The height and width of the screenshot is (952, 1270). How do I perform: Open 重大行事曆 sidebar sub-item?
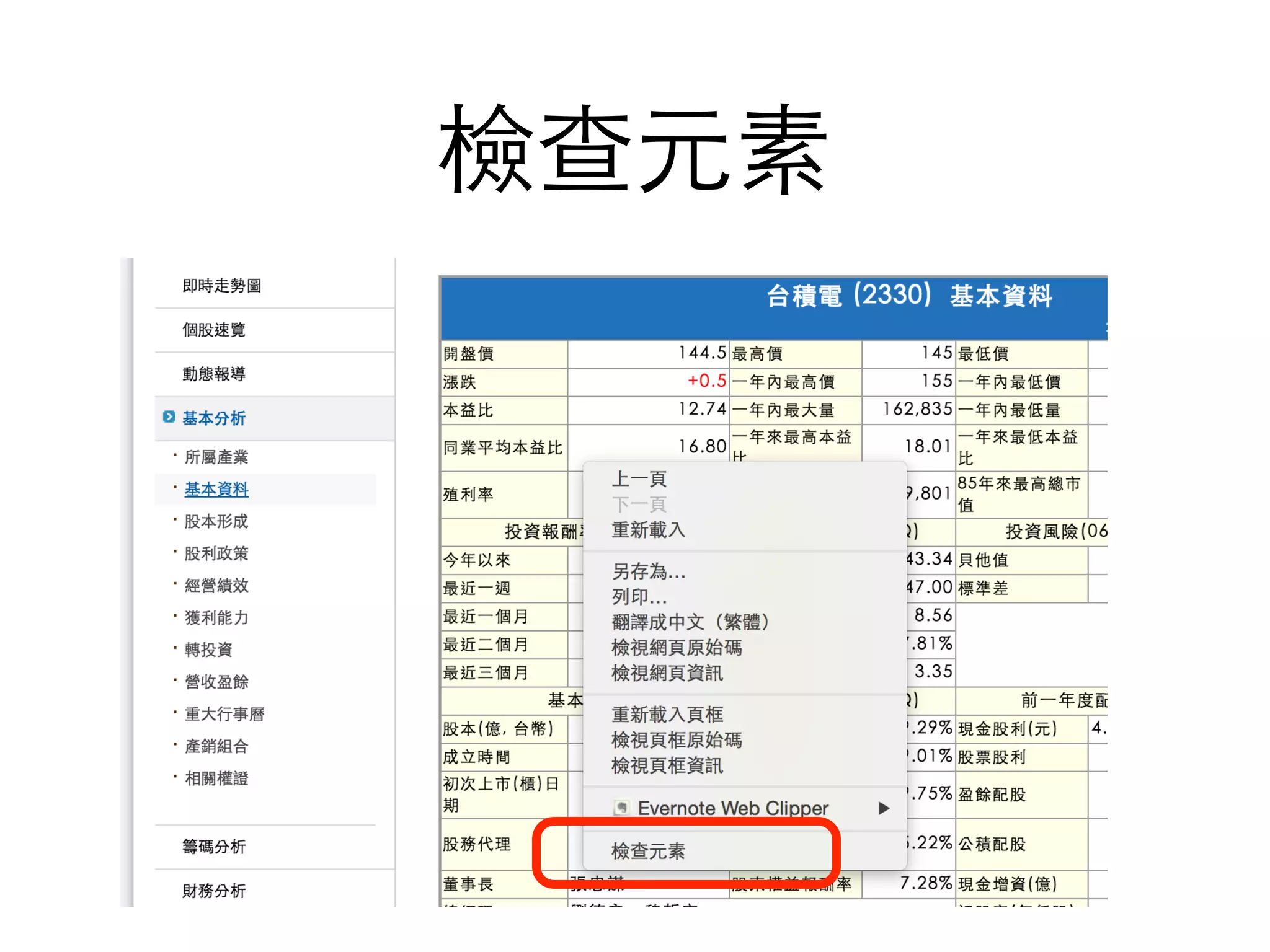coord(224,714)
